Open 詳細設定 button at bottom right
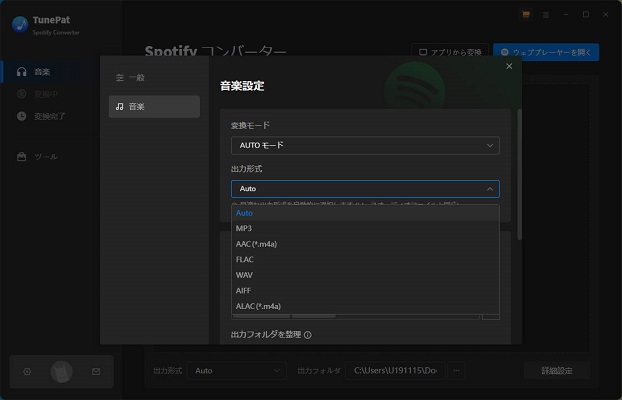 557,371
